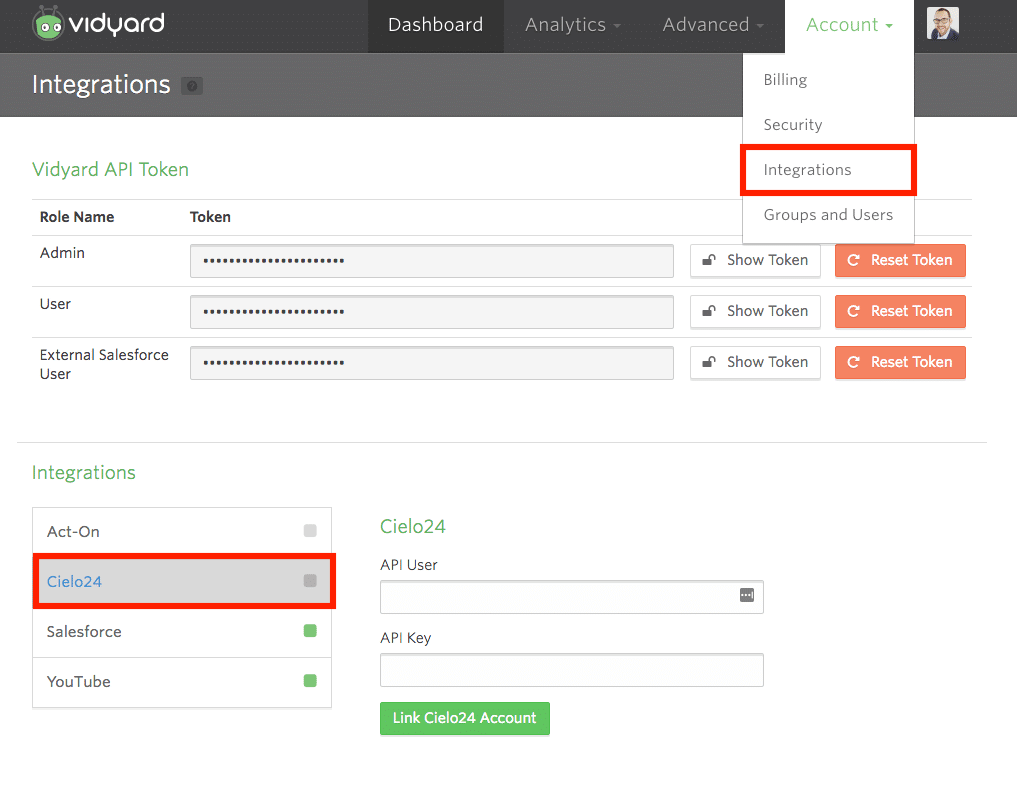
Task: Click the Role Name column header
Action: (77, 217)
